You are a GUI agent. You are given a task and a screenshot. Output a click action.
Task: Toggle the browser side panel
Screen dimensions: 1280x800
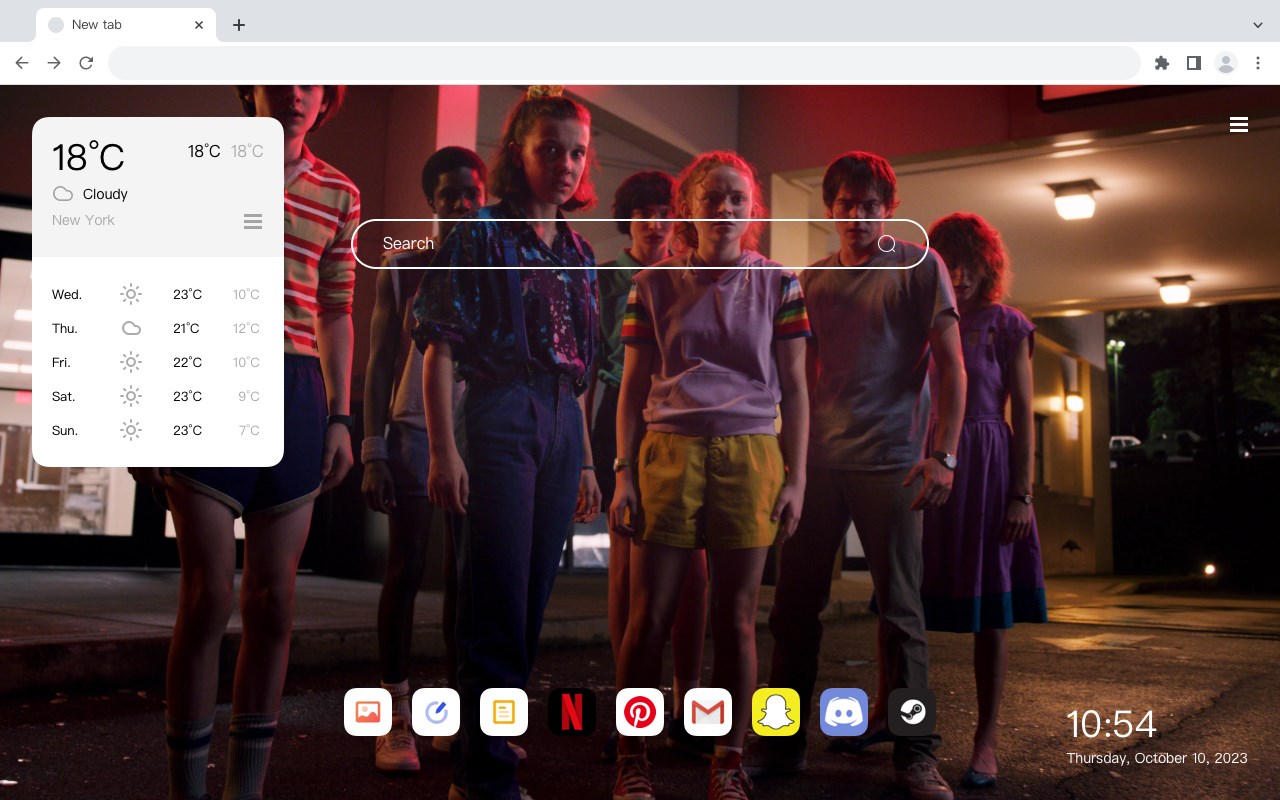pyautogui.click(x=1193, y=63)
